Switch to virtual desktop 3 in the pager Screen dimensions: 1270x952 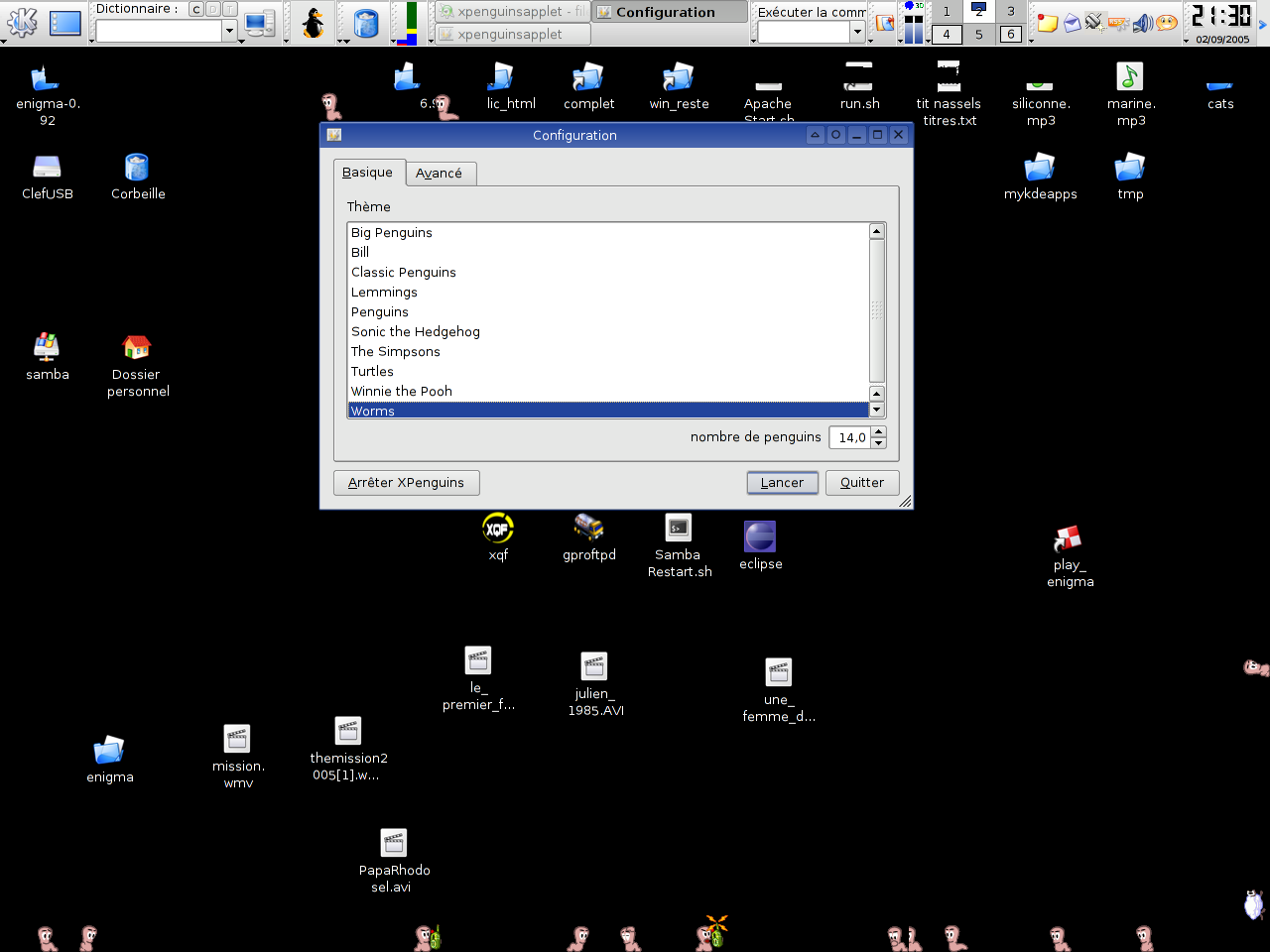pos(1011,11)
